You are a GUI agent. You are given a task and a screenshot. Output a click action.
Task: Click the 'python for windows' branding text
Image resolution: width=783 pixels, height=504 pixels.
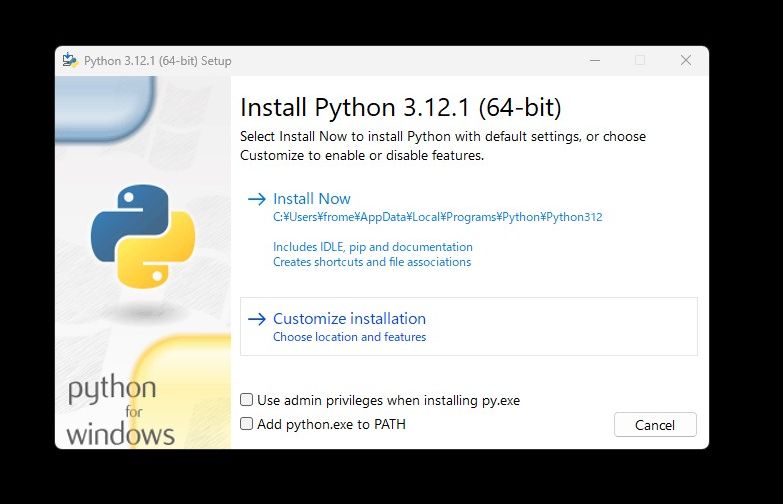116,410
